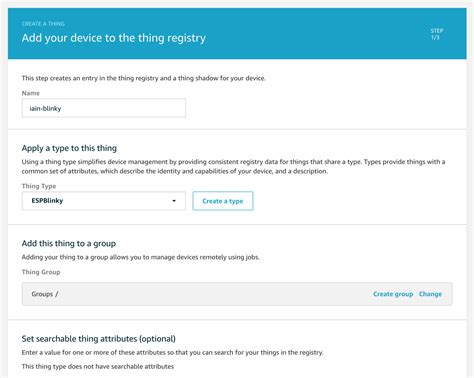Open the ESPBlinky Thing Type dropdown
Screen dimensions: 474x378
[x=104, y=201]
